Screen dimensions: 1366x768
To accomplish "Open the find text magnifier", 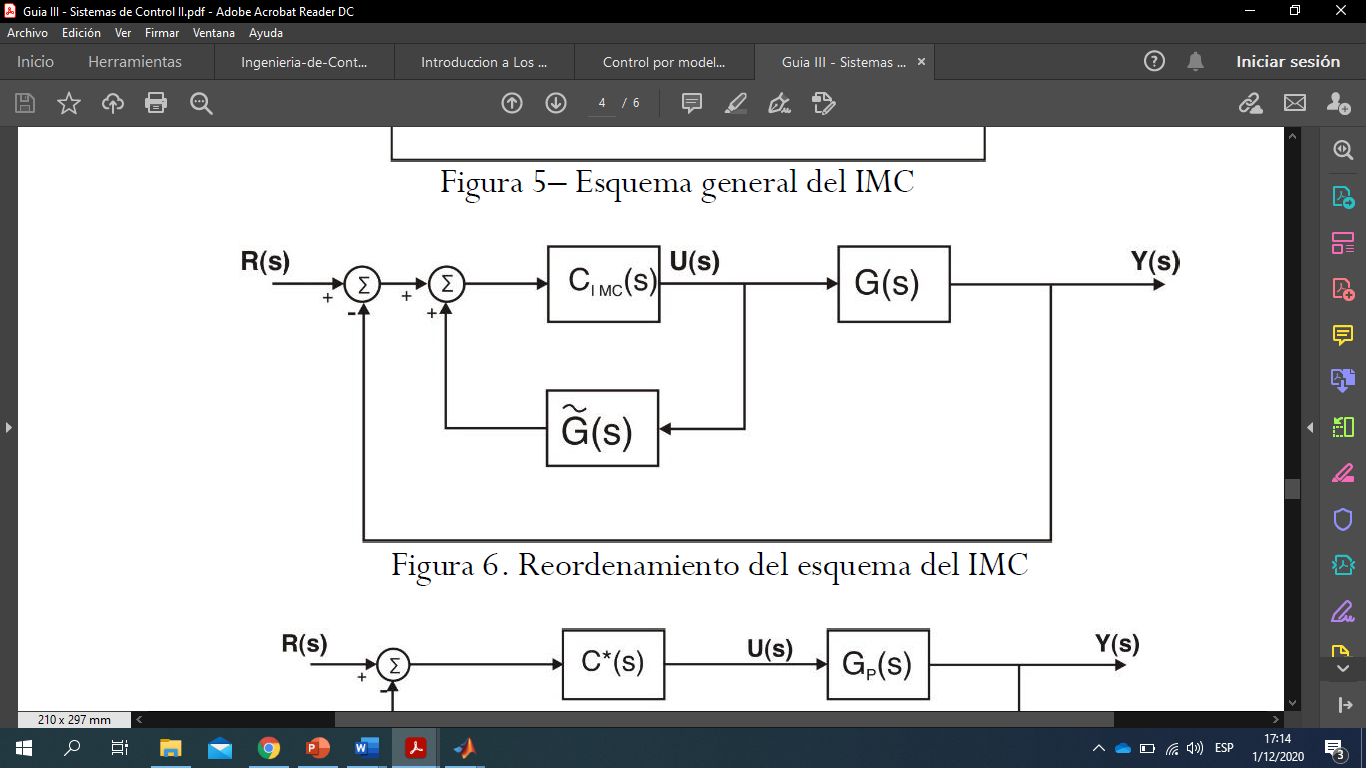I will pos(201,103).
